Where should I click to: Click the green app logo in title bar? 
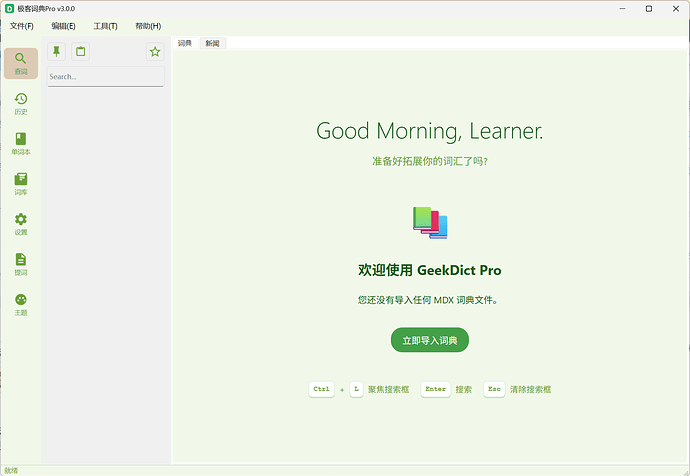point(9,8)
